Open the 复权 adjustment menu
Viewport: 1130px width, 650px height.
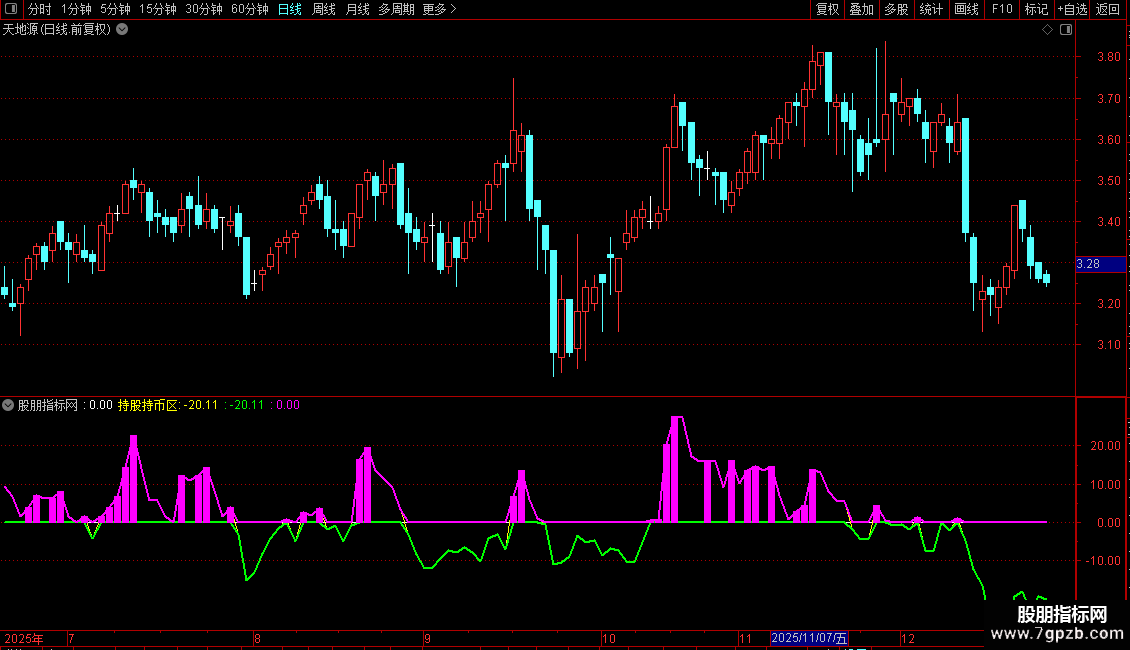[x=827, y=9]
